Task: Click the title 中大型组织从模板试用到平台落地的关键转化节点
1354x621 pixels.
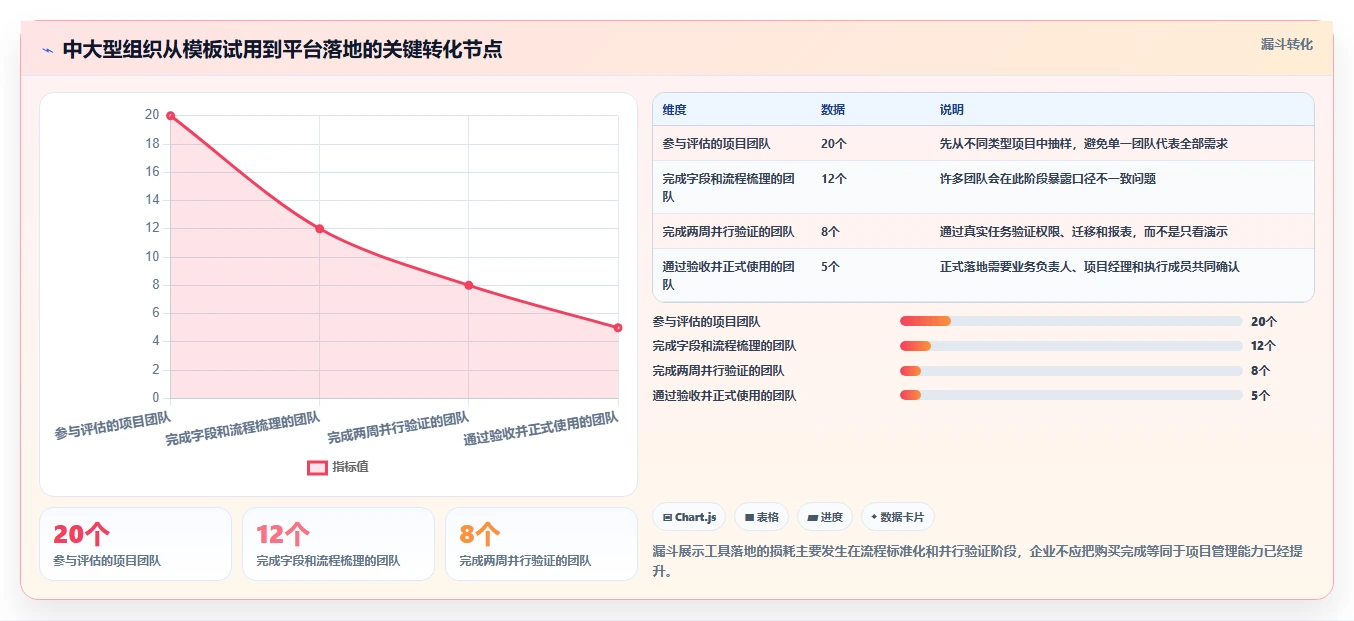Action: click(x=282, y=49)
